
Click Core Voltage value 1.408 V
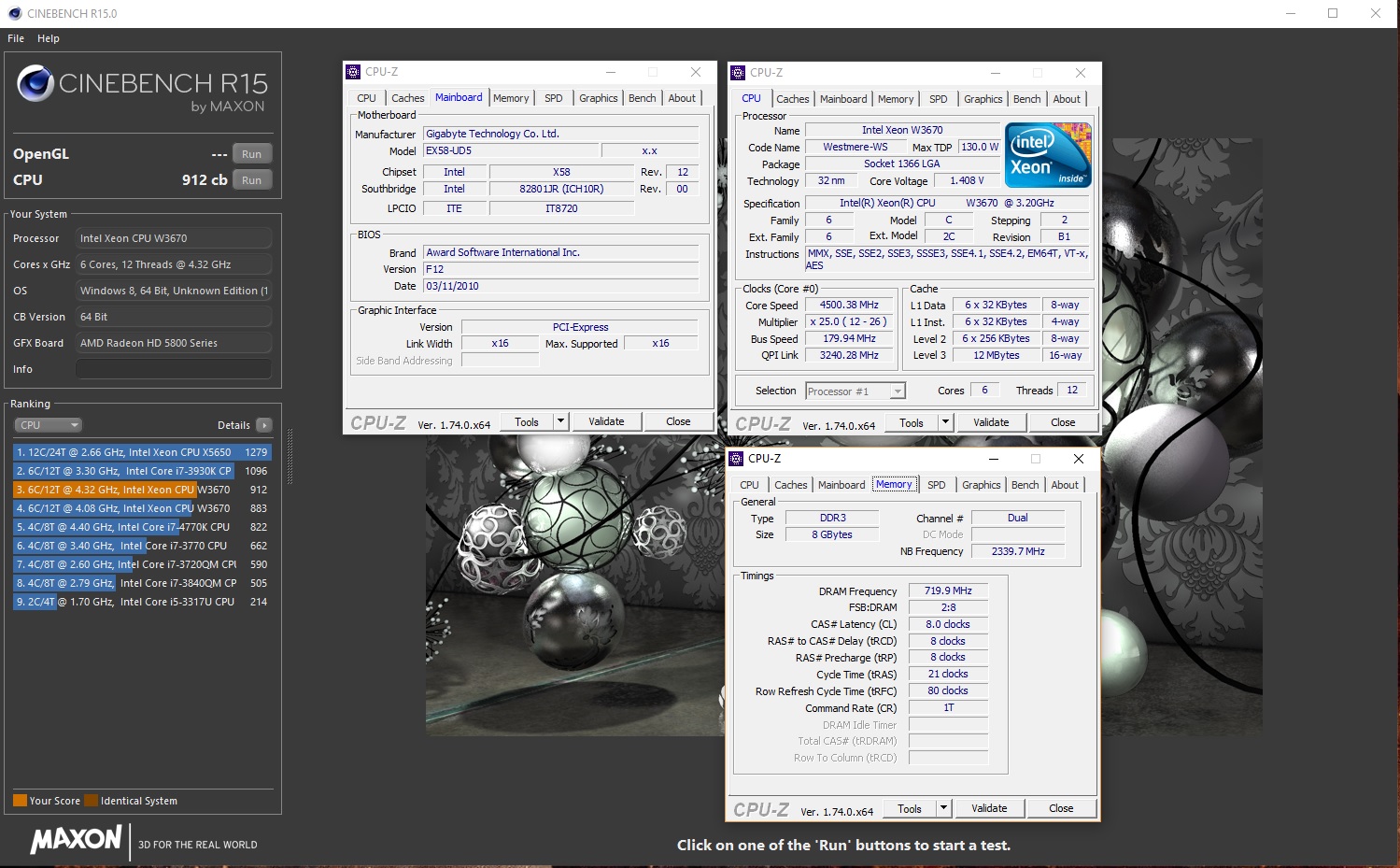[x=967, y=180]
